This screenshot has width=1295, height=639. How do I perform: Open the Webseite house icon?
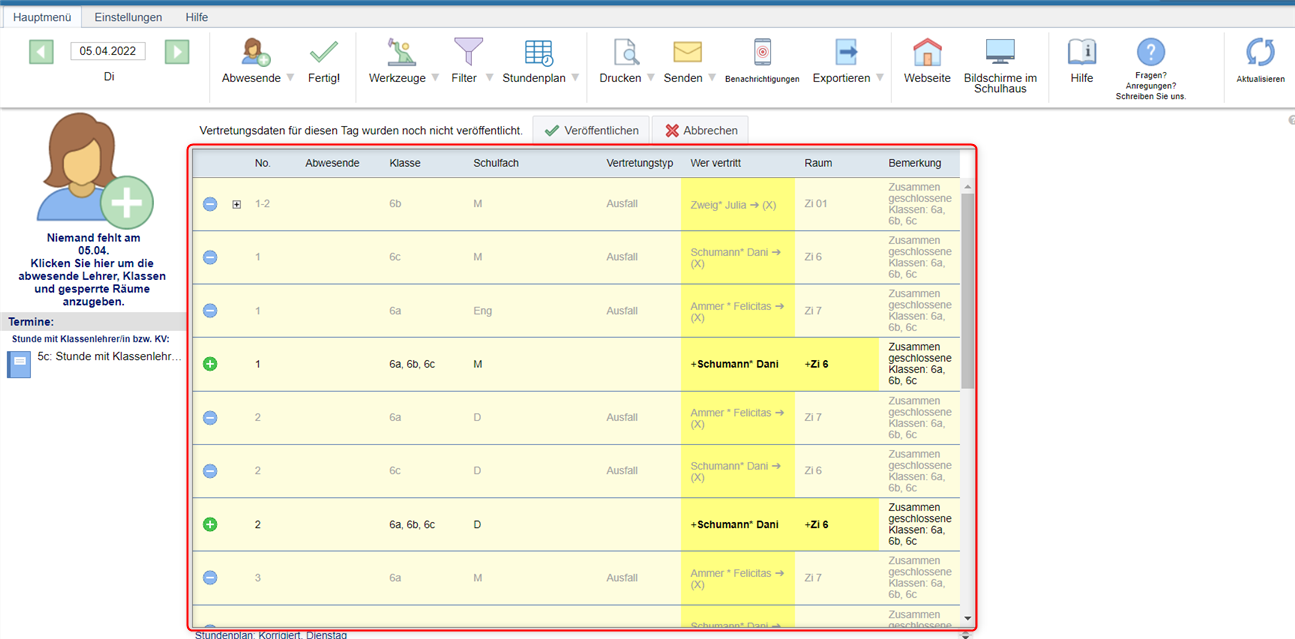[927, 52]
